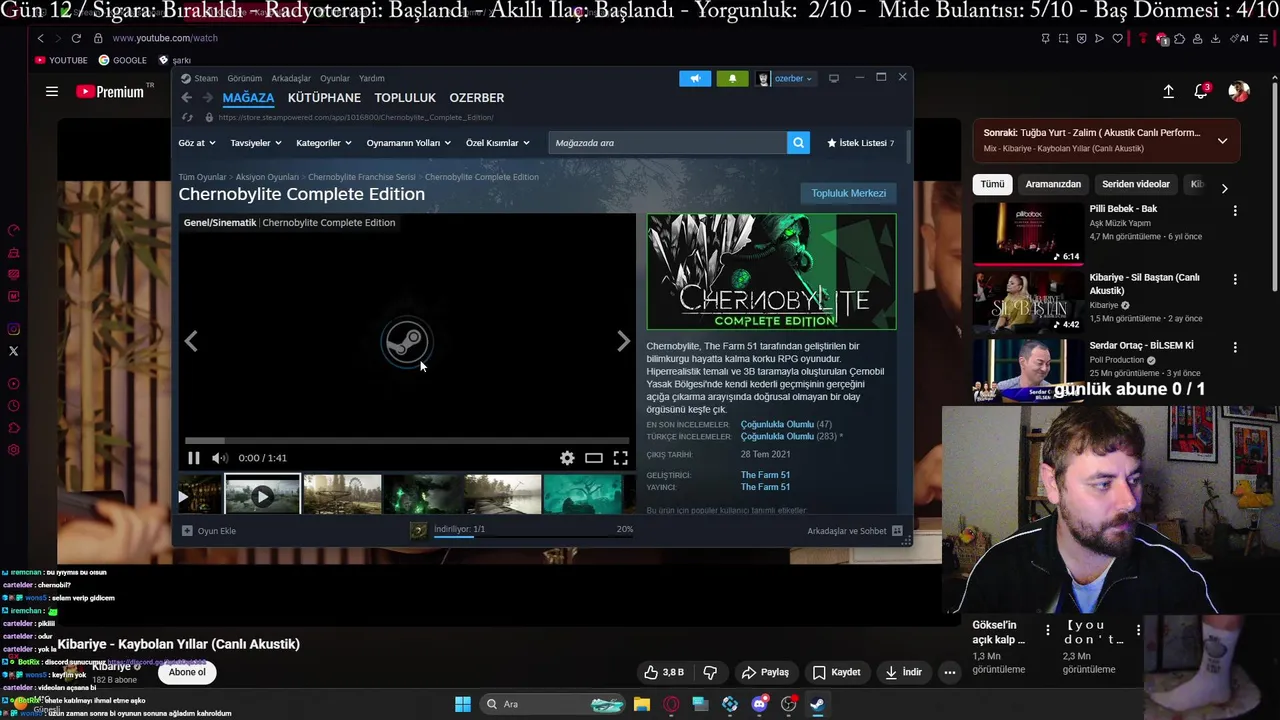Open İstek Listesi wishlist
The image size is (1280, 720).
click(861, 143)
